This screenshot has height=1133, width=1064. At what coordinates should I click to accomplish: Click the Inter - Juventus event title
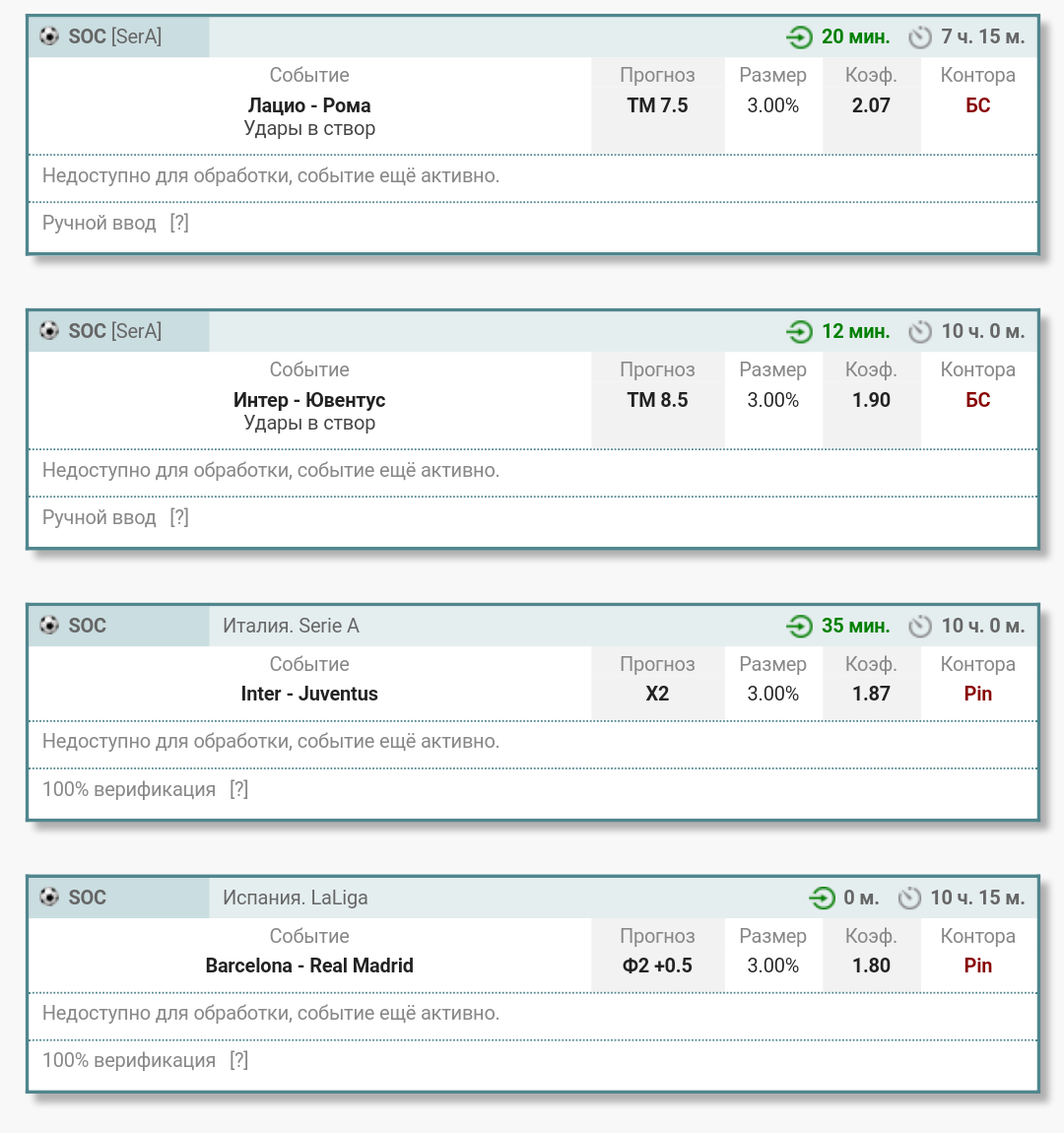(x=309, y=694)
